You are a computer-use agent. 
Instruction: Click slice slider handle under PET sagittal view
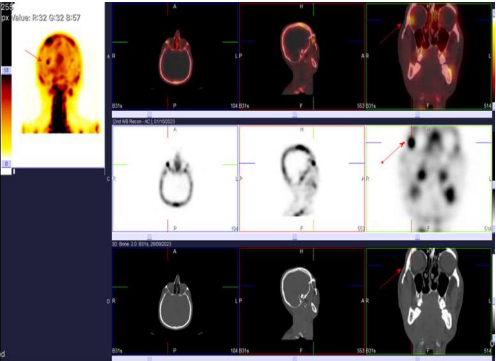pyautogui.click(x=295, y=237)
